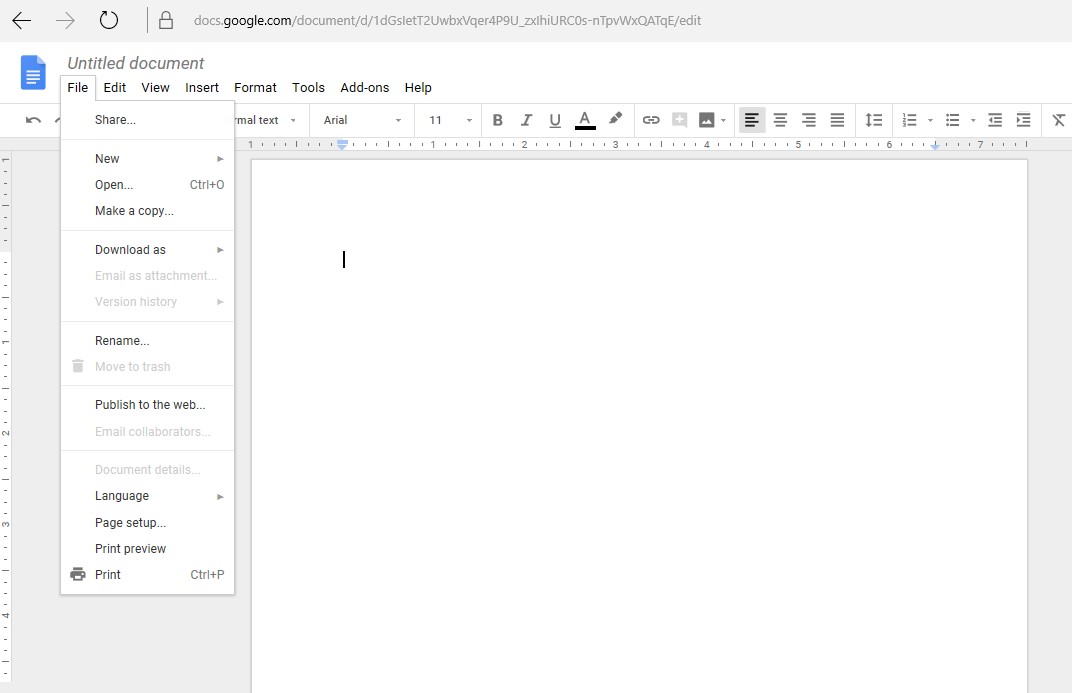The image size is (1072, 693).
Task: Click the URL address field
Action: [x=447, y=21]
